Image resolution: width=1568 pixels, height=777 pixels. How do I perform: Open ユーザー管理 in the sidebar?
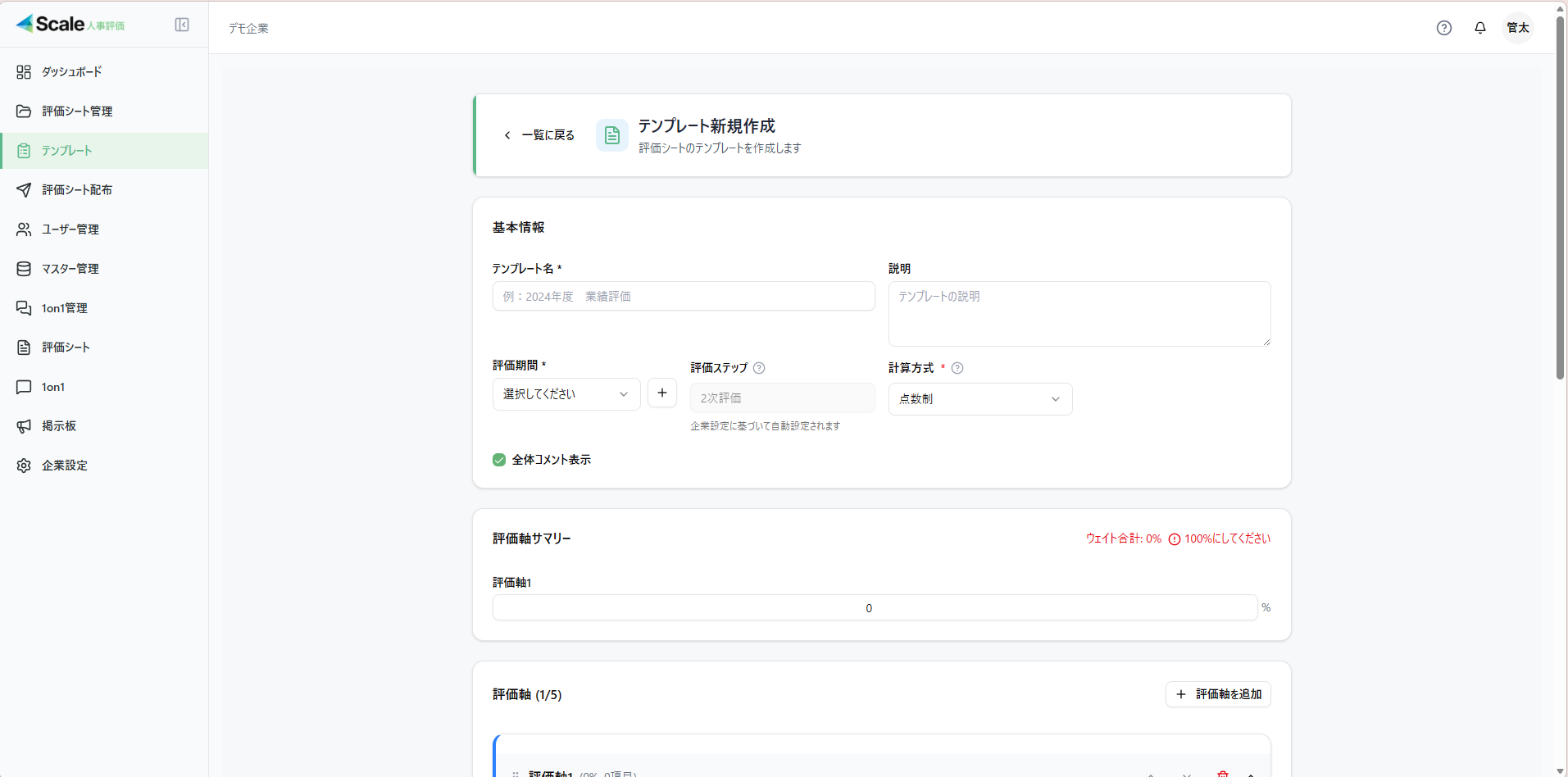(70, 229)
